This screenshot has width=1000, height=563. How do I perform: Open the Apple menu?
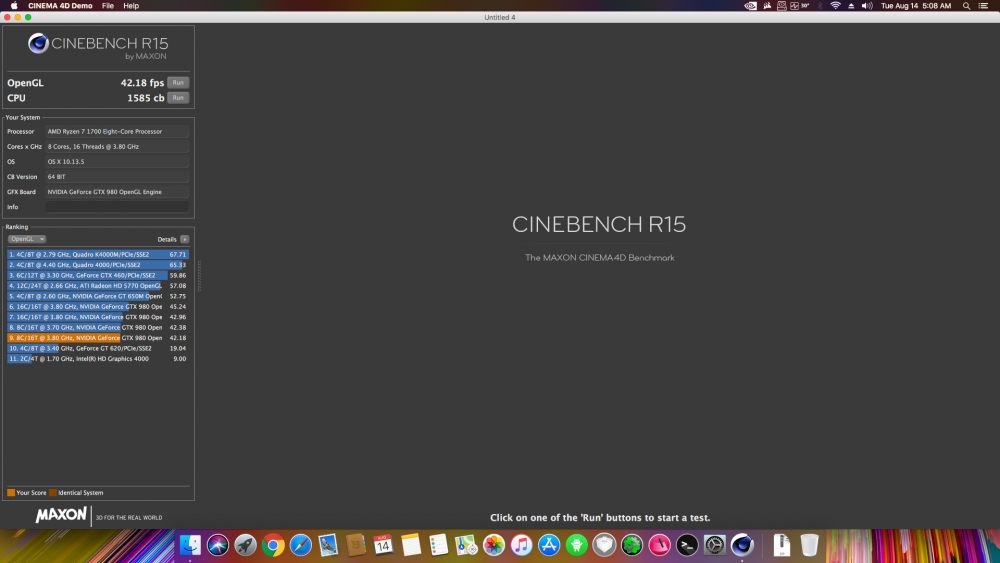pos(14,6)
